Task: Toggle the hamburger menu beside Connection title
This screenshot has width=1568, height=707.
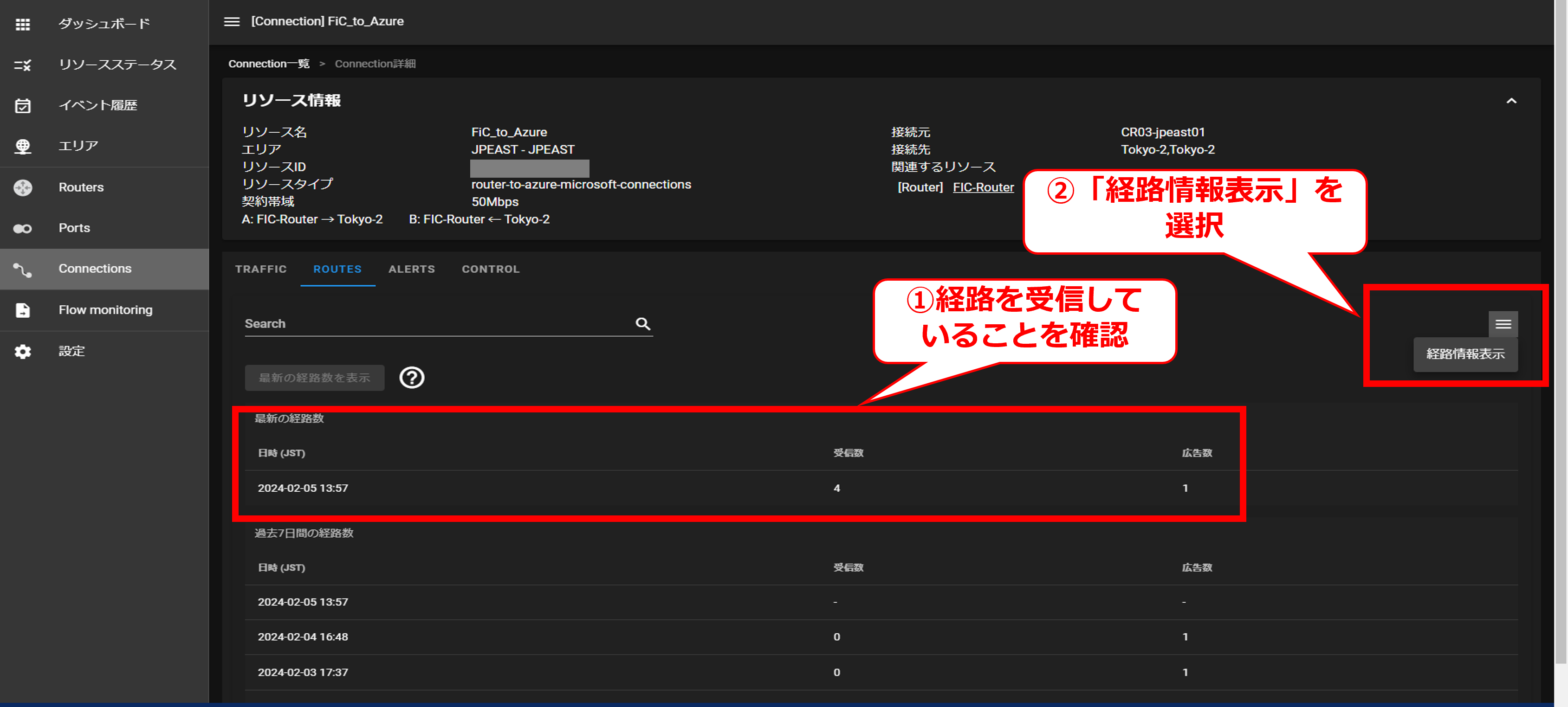Action: (231, 21)
